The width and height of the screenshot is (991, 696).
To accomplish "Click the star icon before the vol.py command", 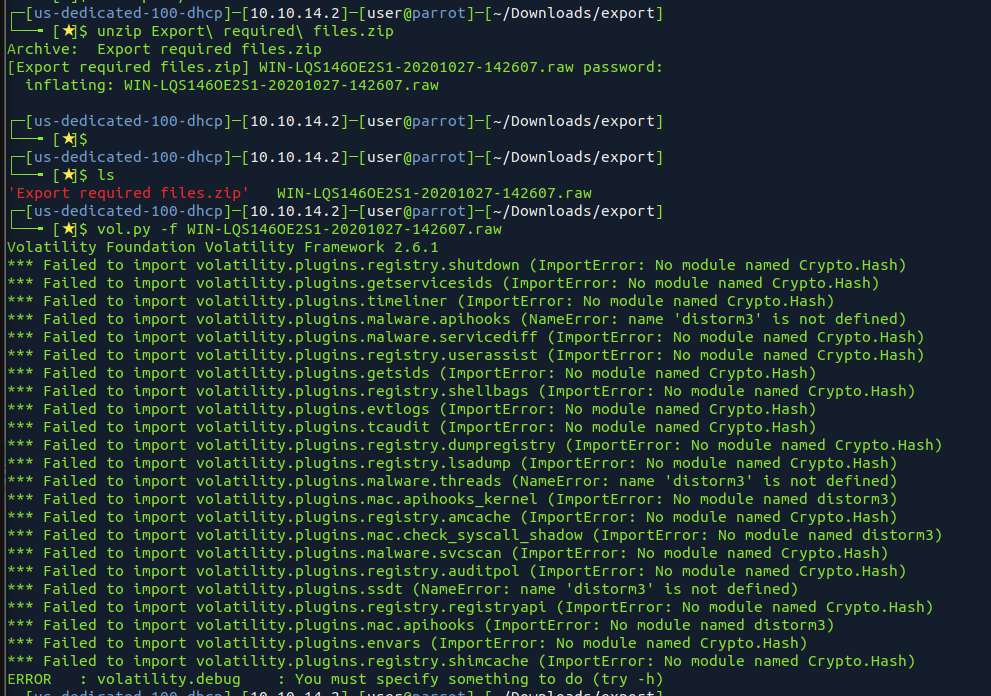I will coord(69,229).
